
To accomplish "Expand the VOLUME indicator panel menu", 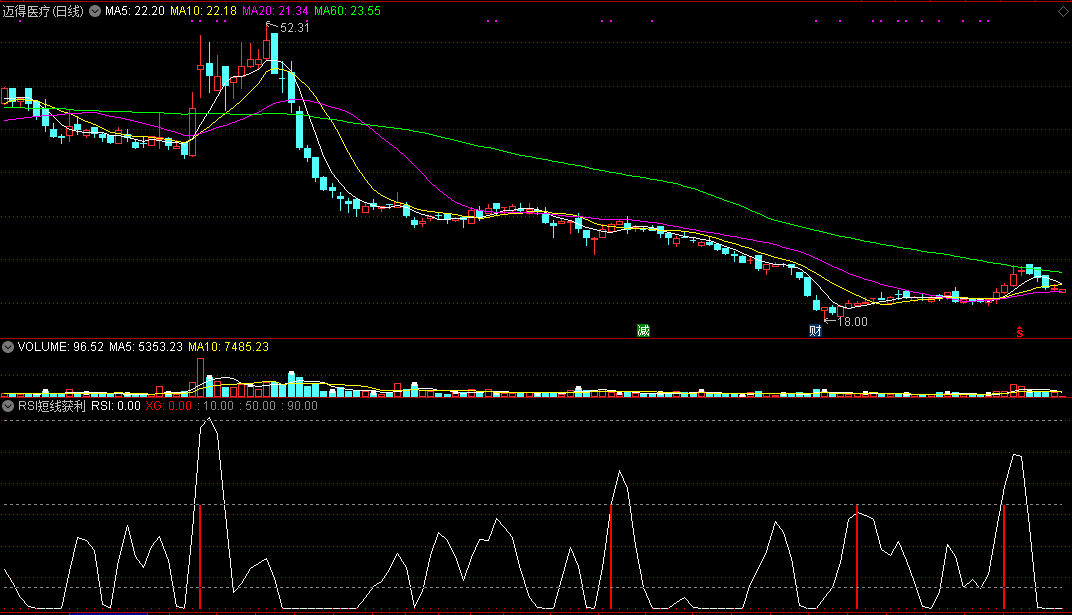I will click(8, 347).
